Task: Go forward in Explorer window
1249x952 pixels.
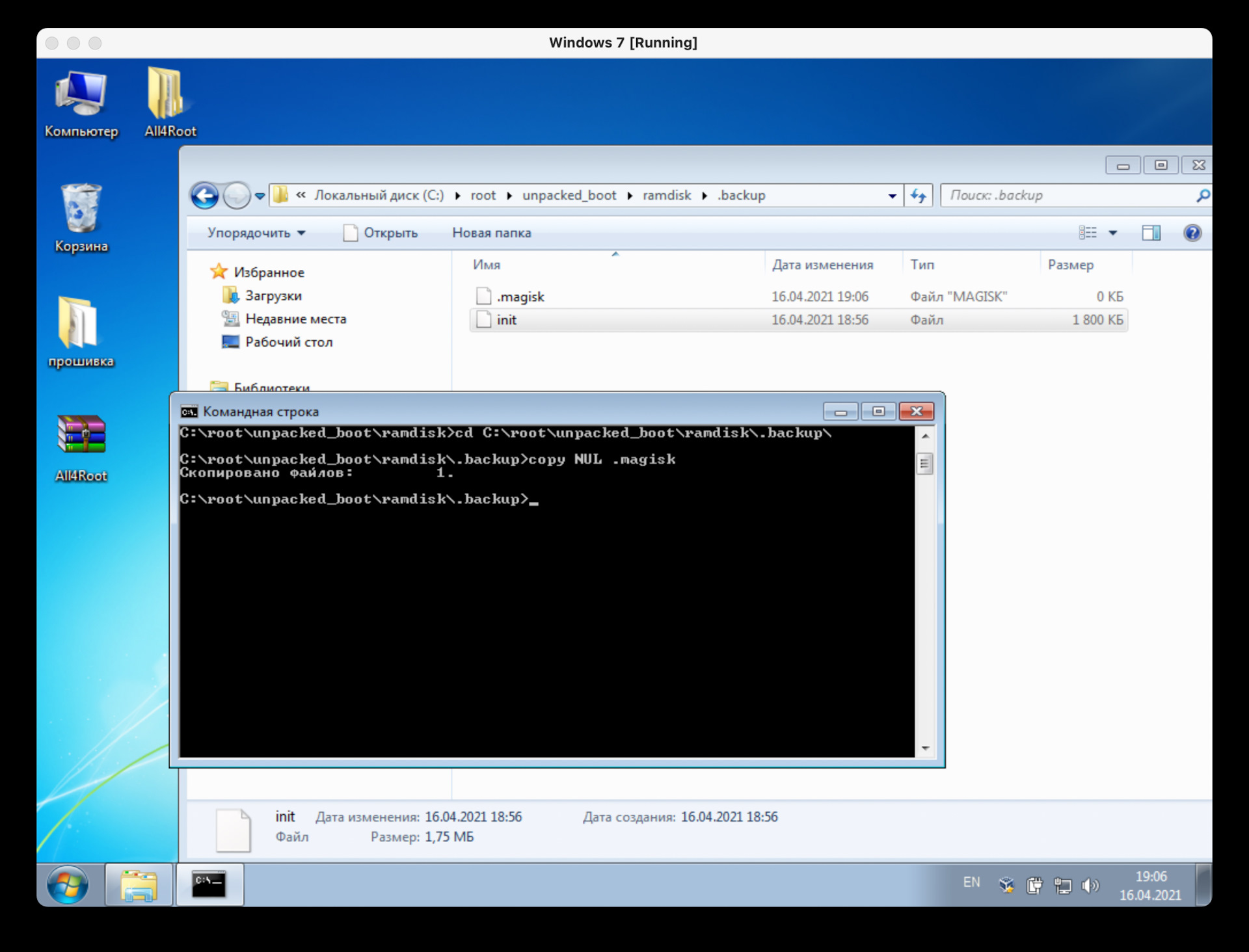Action: point(236,195)
